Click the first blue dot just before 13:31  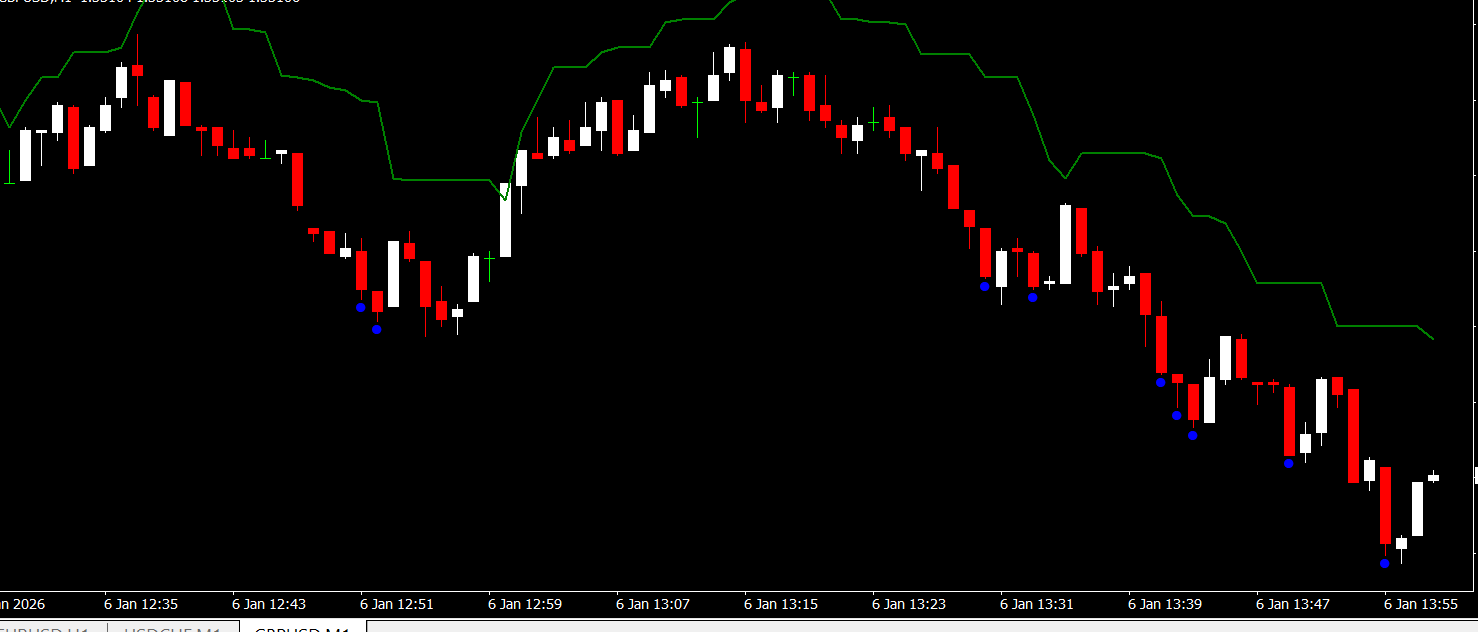click(x=985, y=286)
